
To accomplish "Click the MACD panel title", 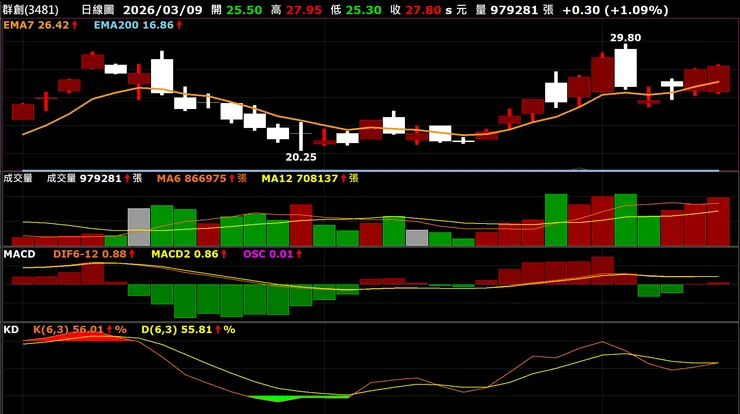I will coord(19,254).
